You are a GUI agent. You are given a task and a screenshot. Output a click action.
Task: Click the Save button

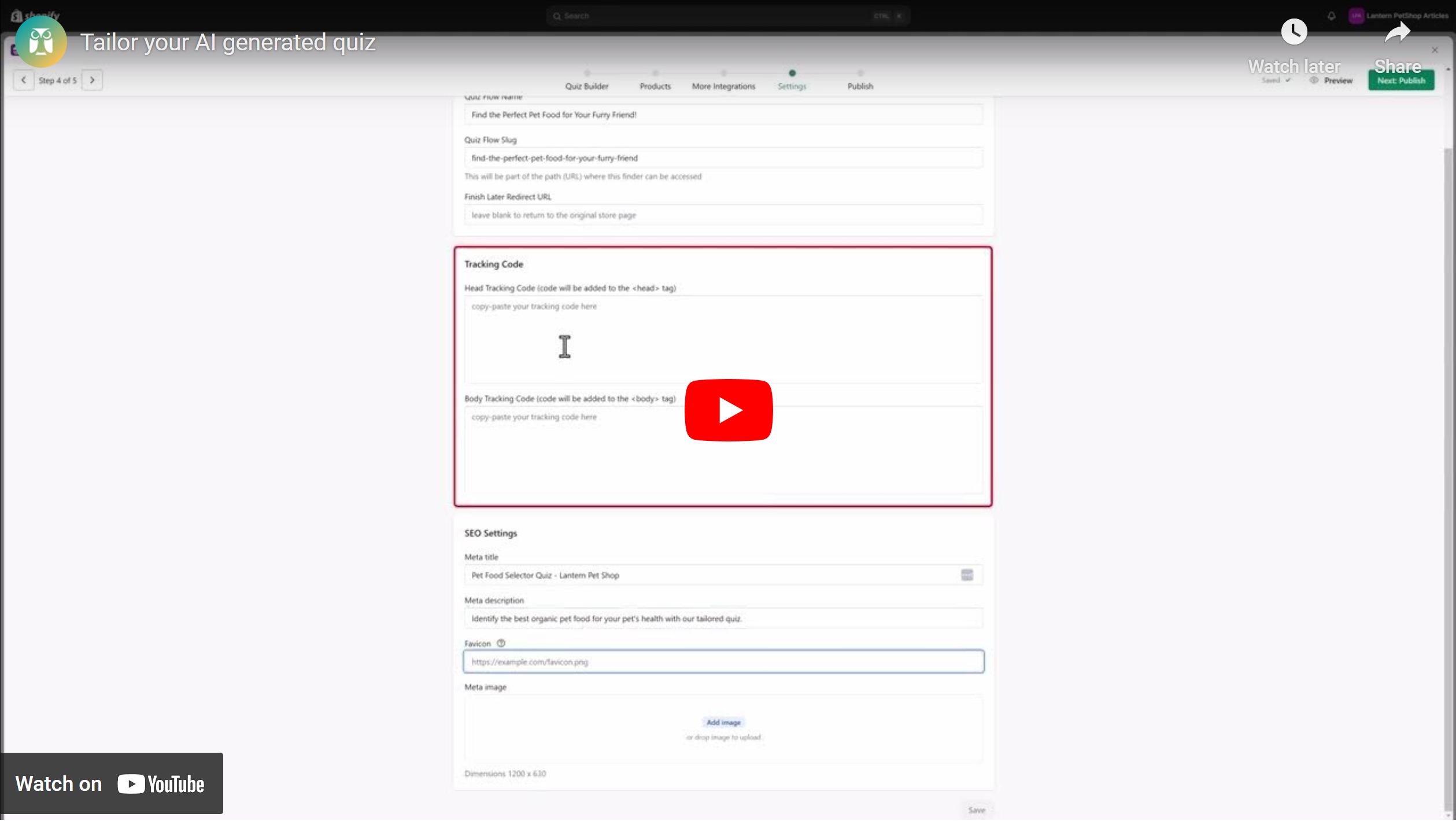[x=977, y=811]
